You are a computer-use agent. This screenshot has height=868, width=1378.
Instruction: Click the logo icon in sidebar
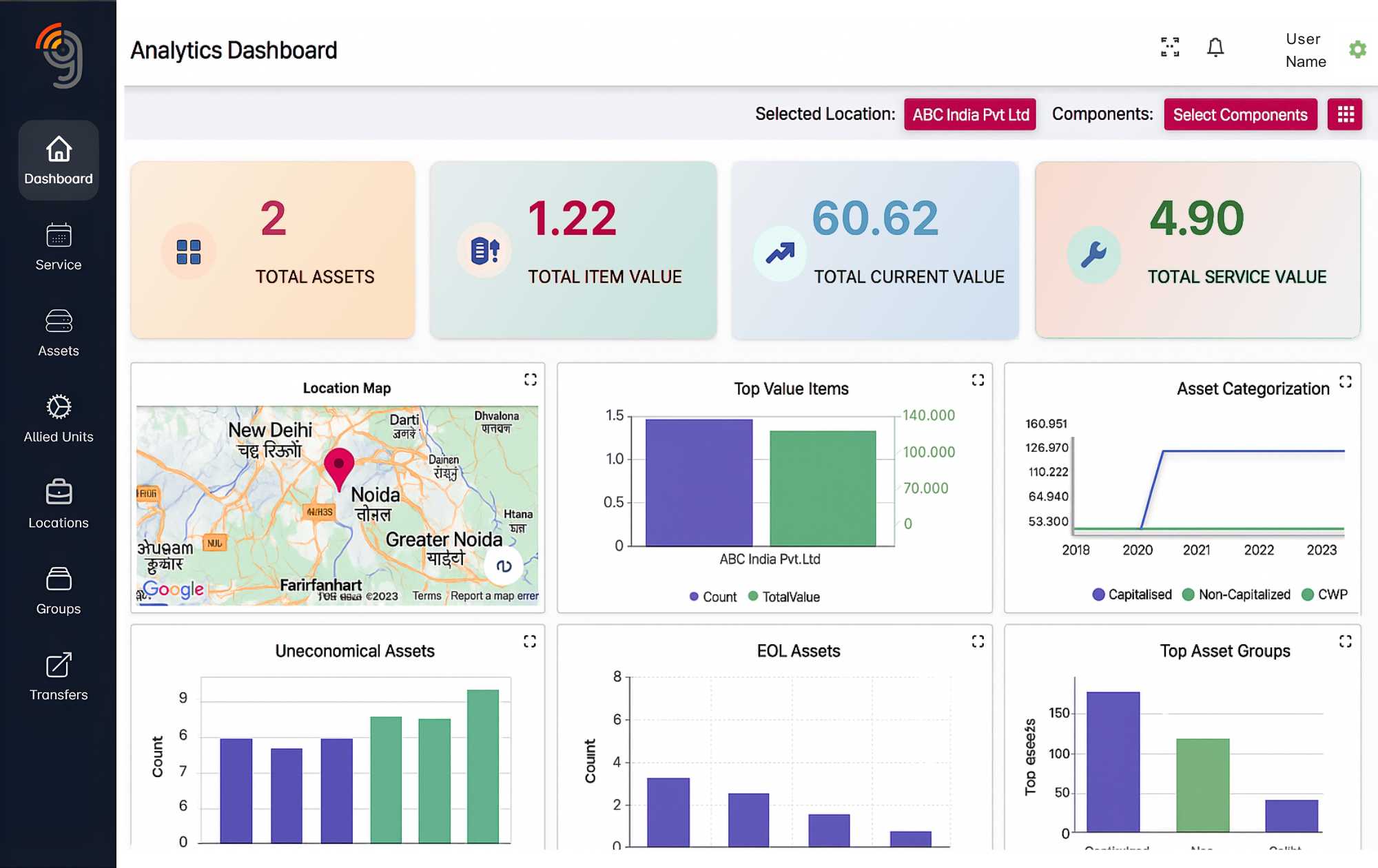coord(60,55)
